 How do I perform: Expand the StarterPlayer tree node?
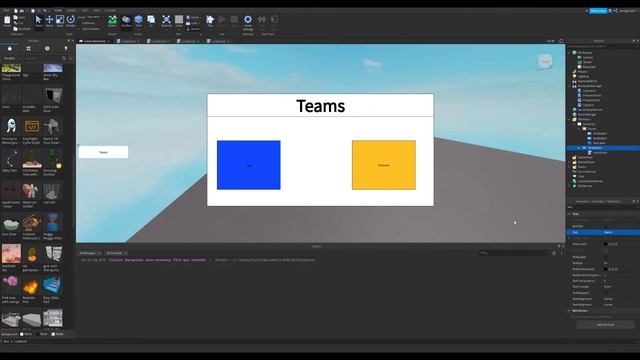click(569, 162)
